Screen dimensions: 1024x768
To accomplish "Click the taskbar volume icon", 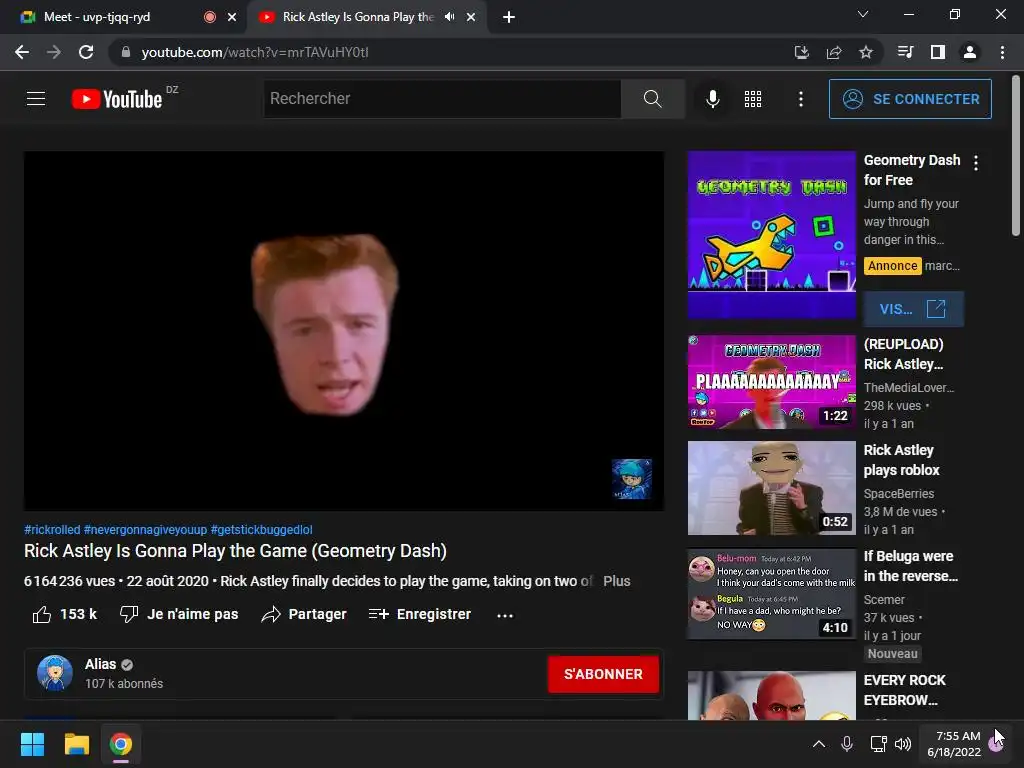I will pyautogui.click(x=903, y=744).
